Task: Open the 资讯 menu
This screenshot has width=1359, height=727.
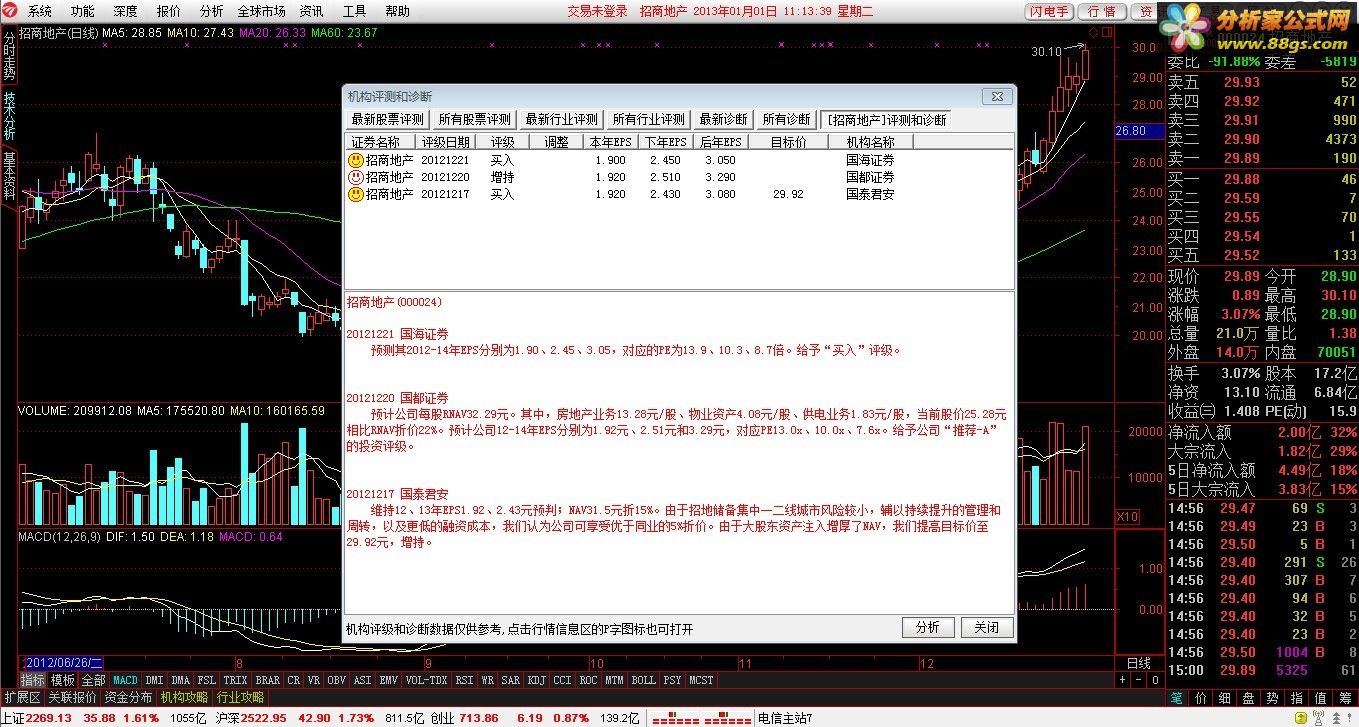Action: coord(311,11)
